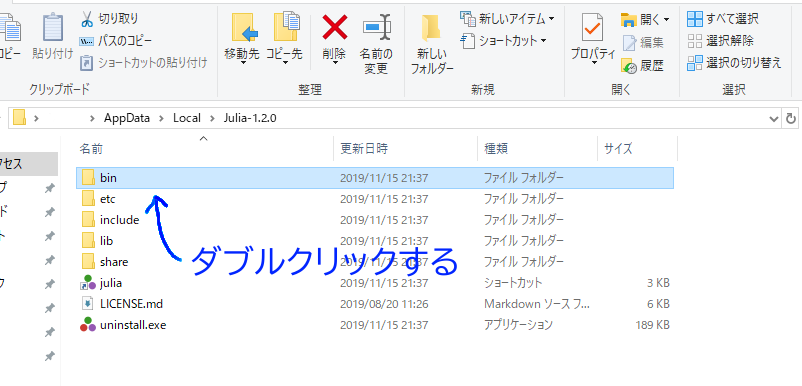Image resolution: width=802 pixels, height=386 pixels.
Task: Click the uninstall.exe application icon
Action: click(x=88, y=325)
